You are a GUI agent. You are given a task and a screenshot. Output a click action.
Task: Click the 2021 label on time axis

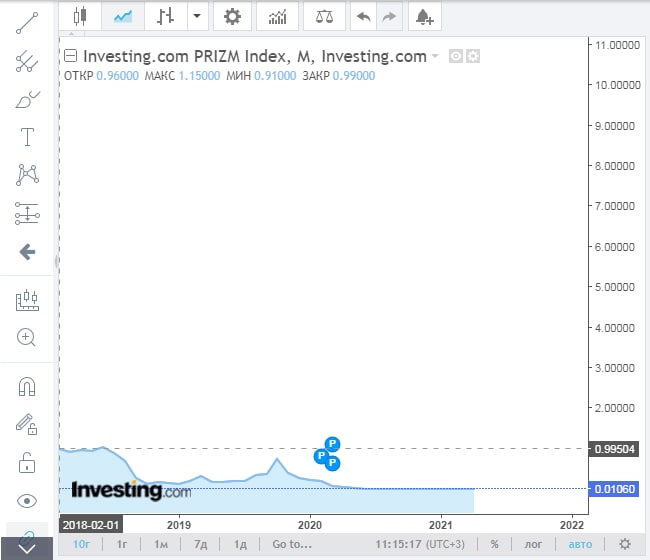point(441,525)
